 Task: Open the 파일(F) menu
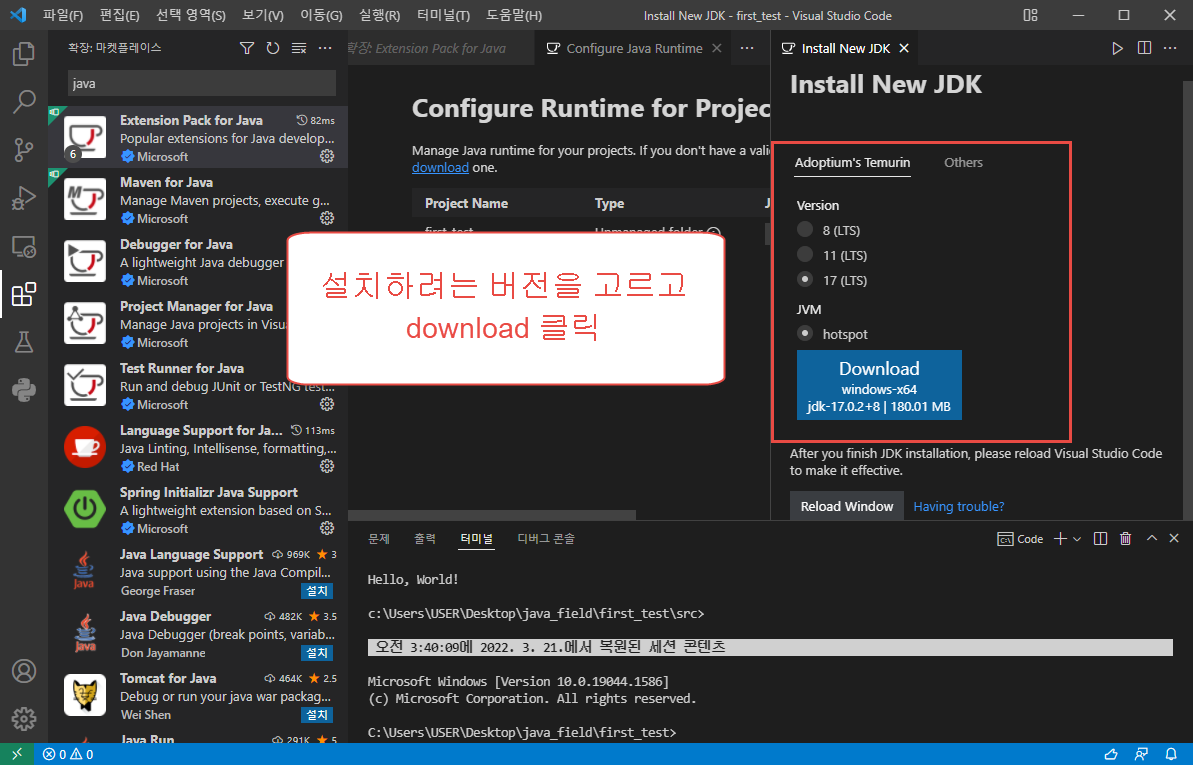(63, 15)
